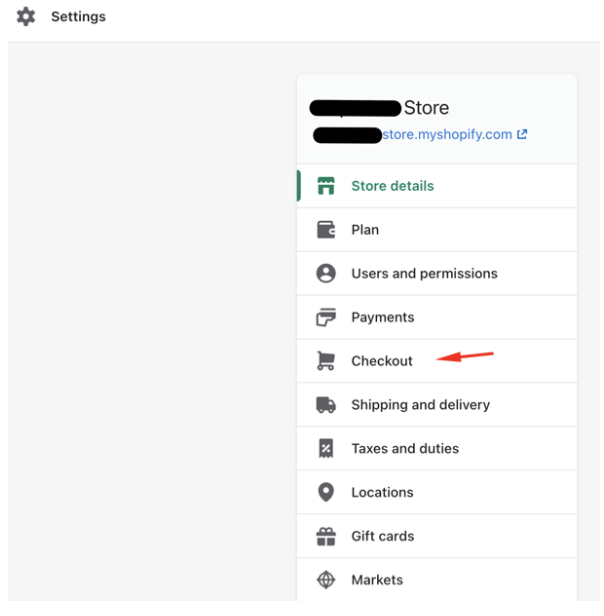Select the Store details menu item

click(x=437, y=186)
